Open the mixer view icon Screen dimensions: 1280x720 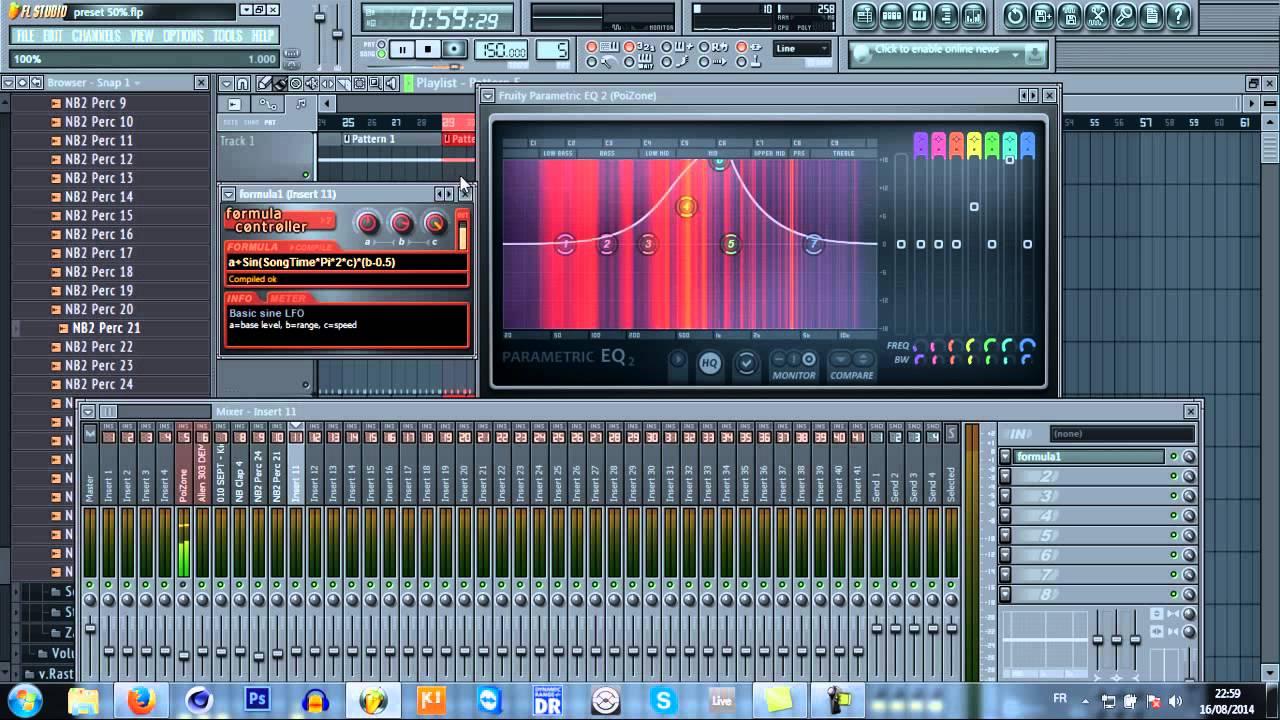[973, 16]
